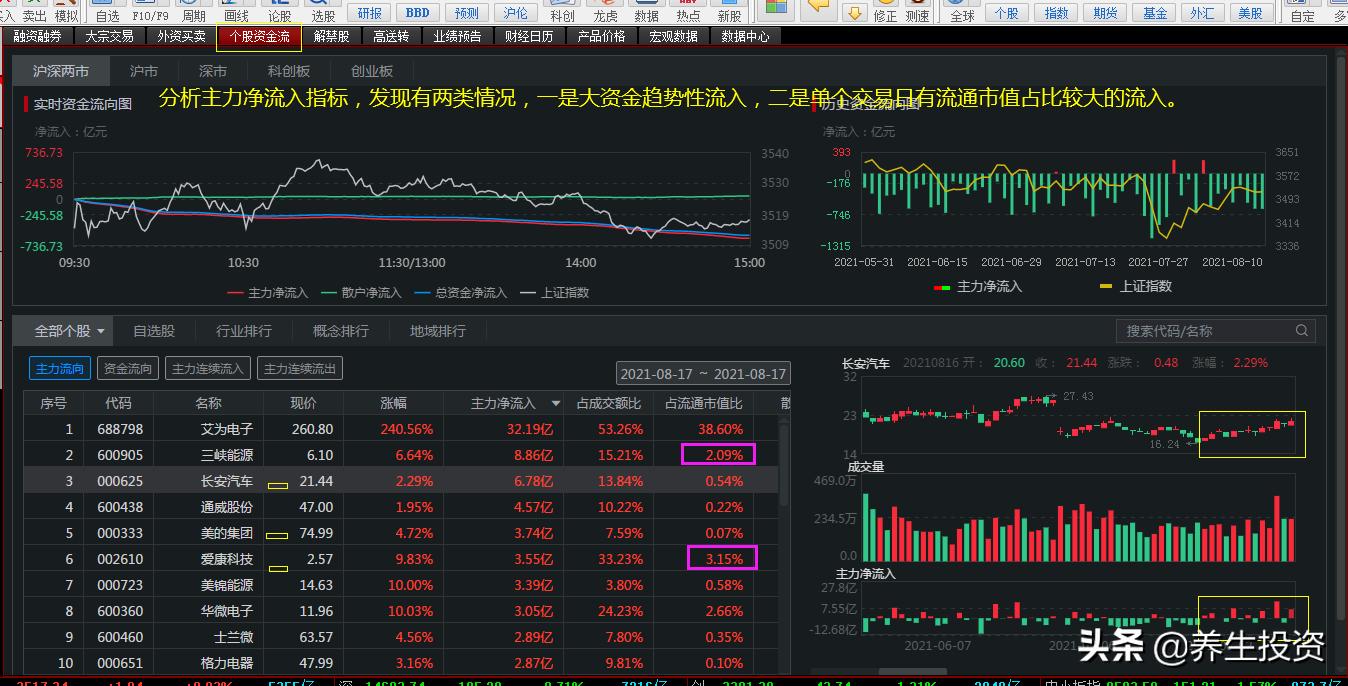Switch to the 科创板 market tab
This screenshot has width=1348, height=686.
(289, 71)
